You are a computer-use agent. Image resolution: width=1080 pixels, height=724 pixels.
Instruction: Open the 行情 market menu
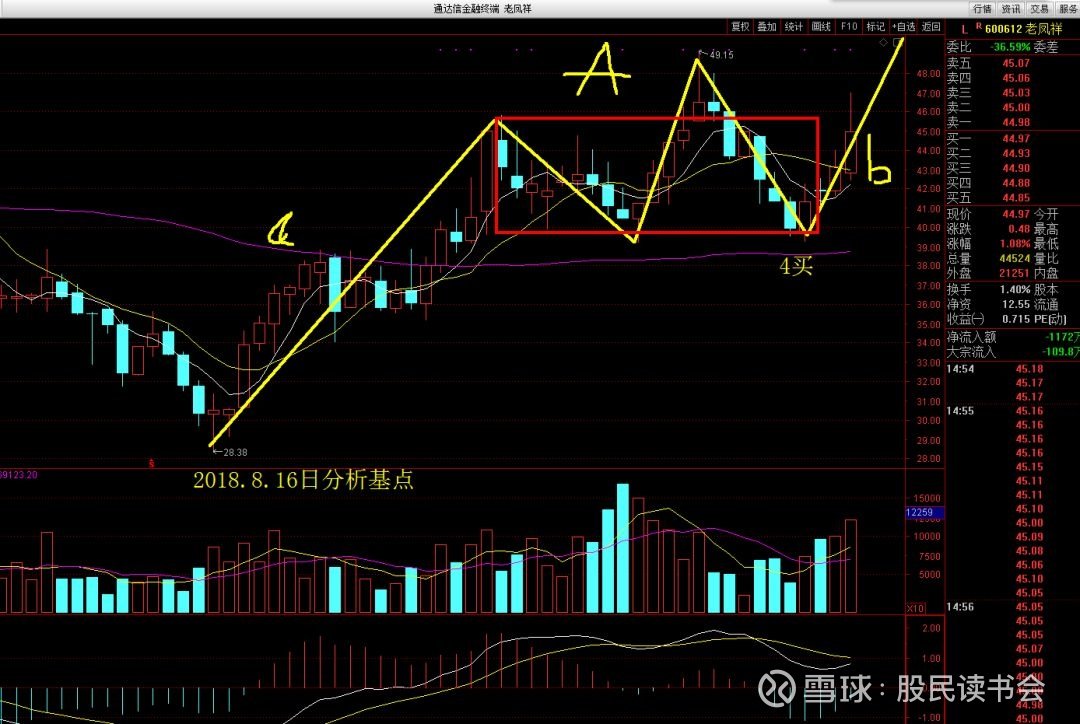(x=982, y=8)
